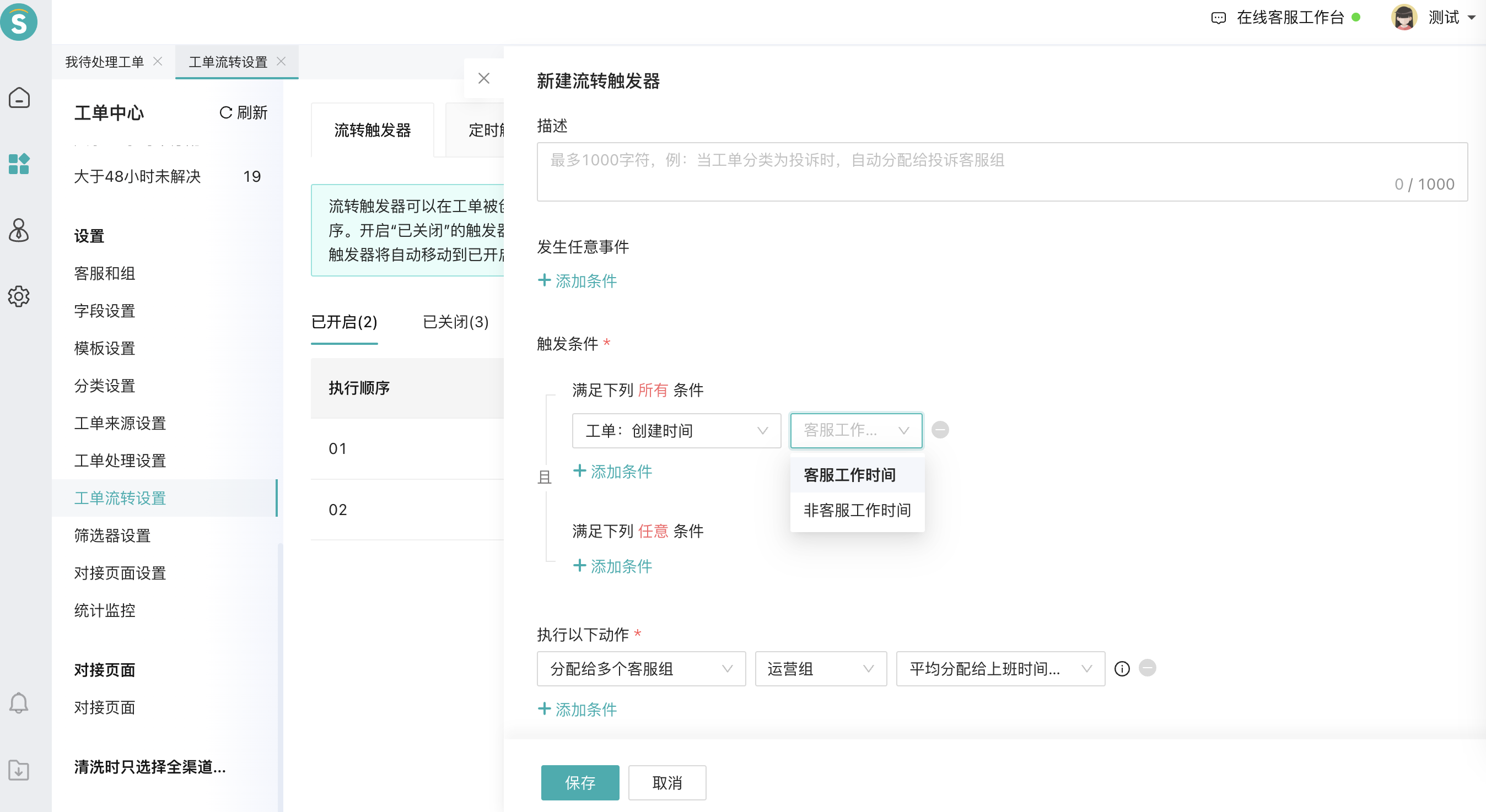Show the 已开启(2) triggers list

tap(344, 322)
